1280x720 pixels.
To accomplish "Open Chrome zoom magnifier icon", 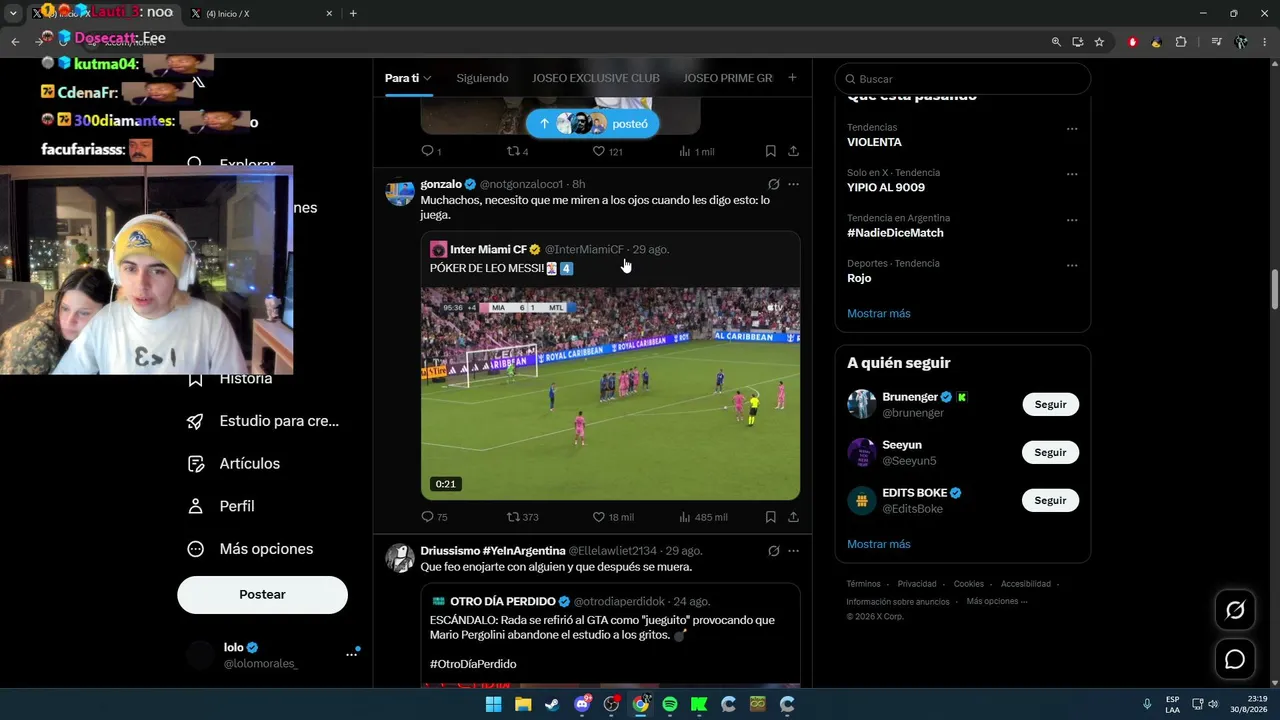I will pos(1056,42).
